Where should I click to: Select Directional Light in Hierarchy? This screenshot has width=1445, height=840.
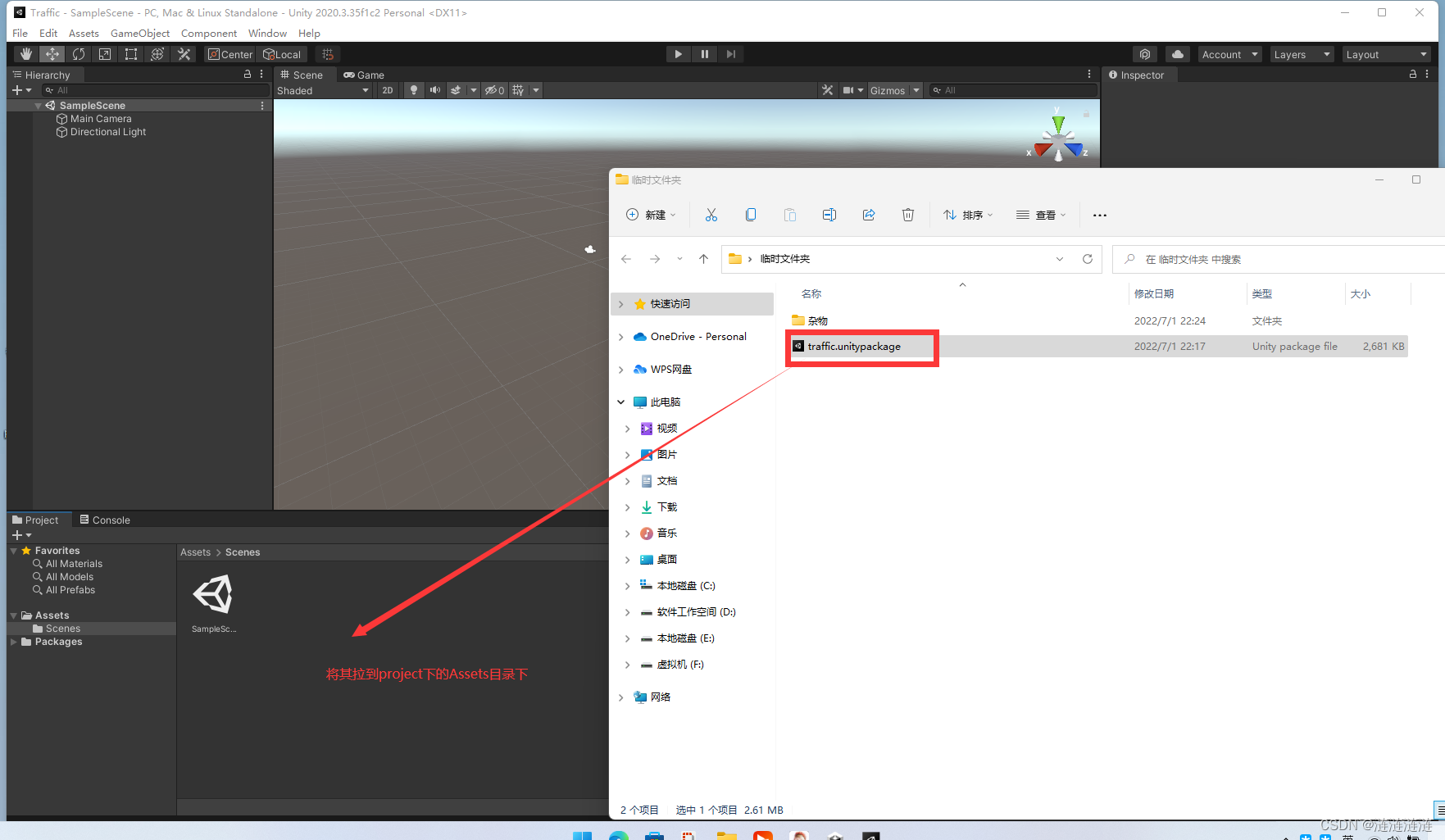[x=108, y=132]
